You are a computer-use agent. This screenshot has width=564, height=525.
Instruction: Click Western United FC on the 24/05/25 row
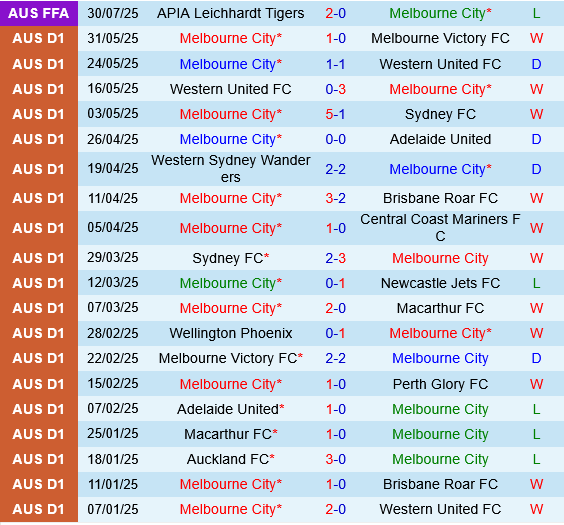point(440,64)
